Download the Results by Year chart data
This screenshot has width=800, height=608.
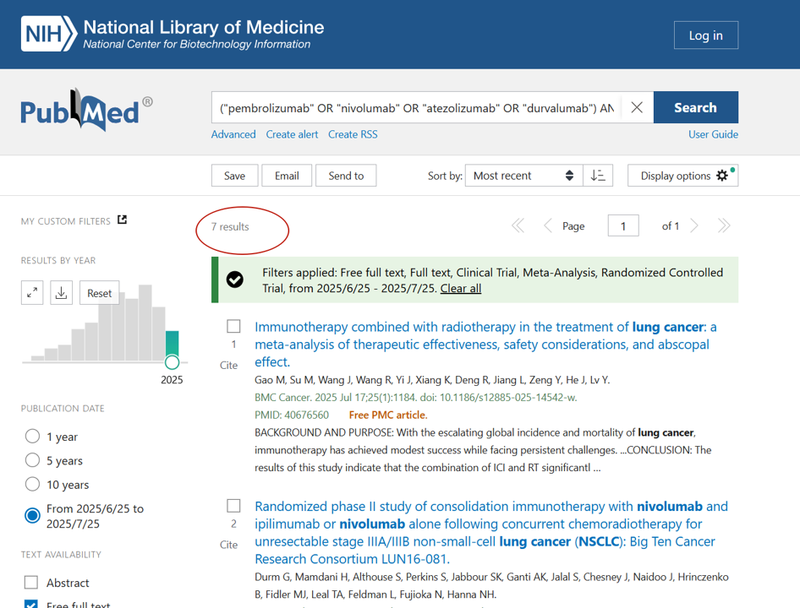[x=59, y=292]
